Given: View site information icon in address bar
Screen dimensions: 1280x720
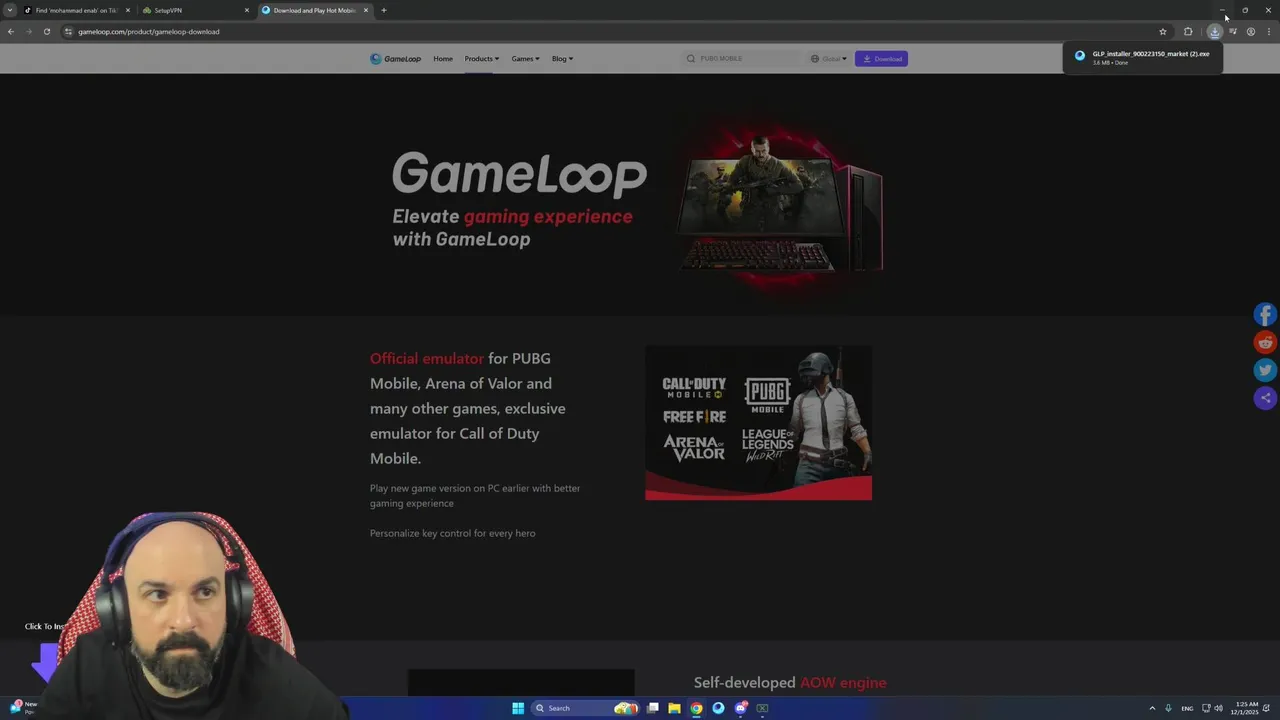Looking at the screenshot, I should tap(68, 31).
